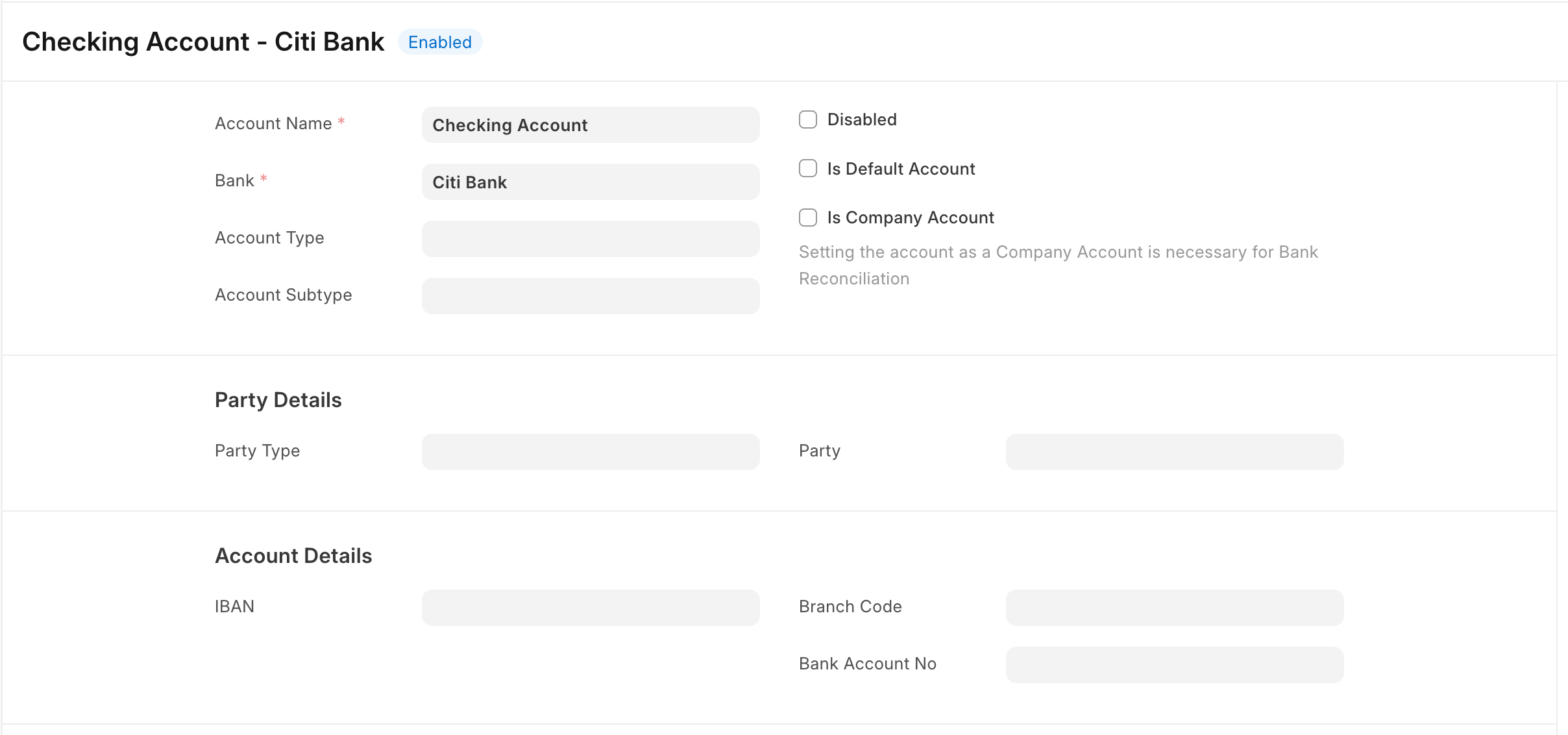Click the Bank Reconciliation help description text

pyautogui.click(x=1057, y=265)
